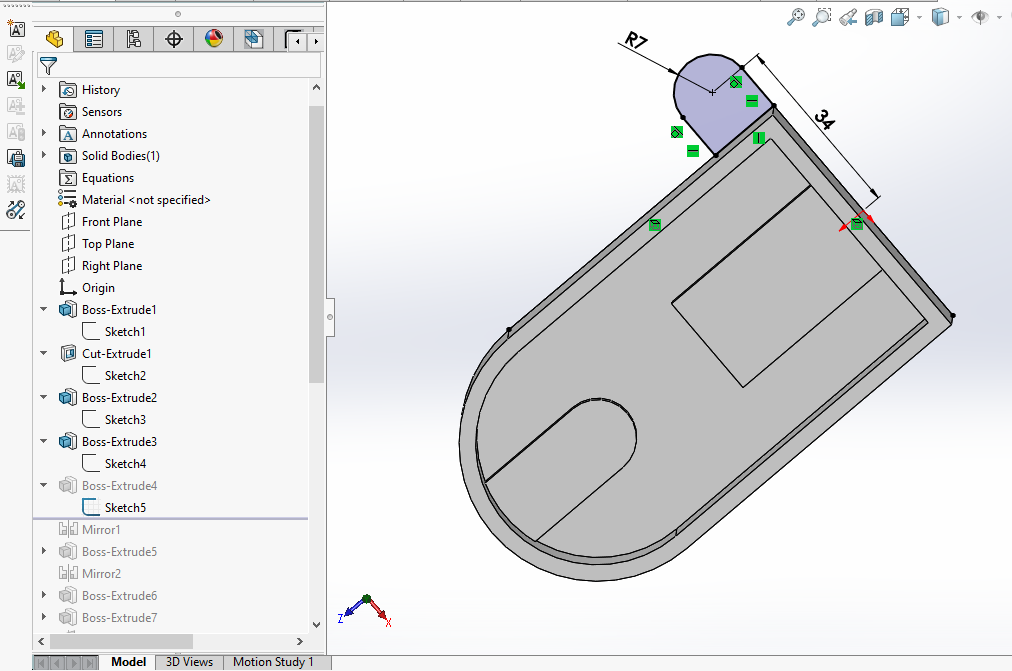Image resolution: width=1012 pixels, height=671 pixels.
Task: Click the Zoom to Fit icon
Action: (796, 17)
